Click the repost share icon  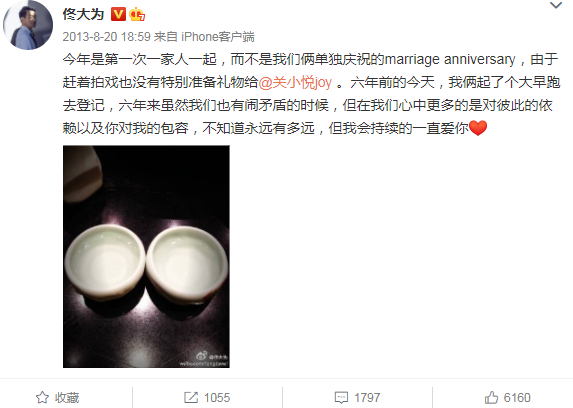tap(191, 397)
